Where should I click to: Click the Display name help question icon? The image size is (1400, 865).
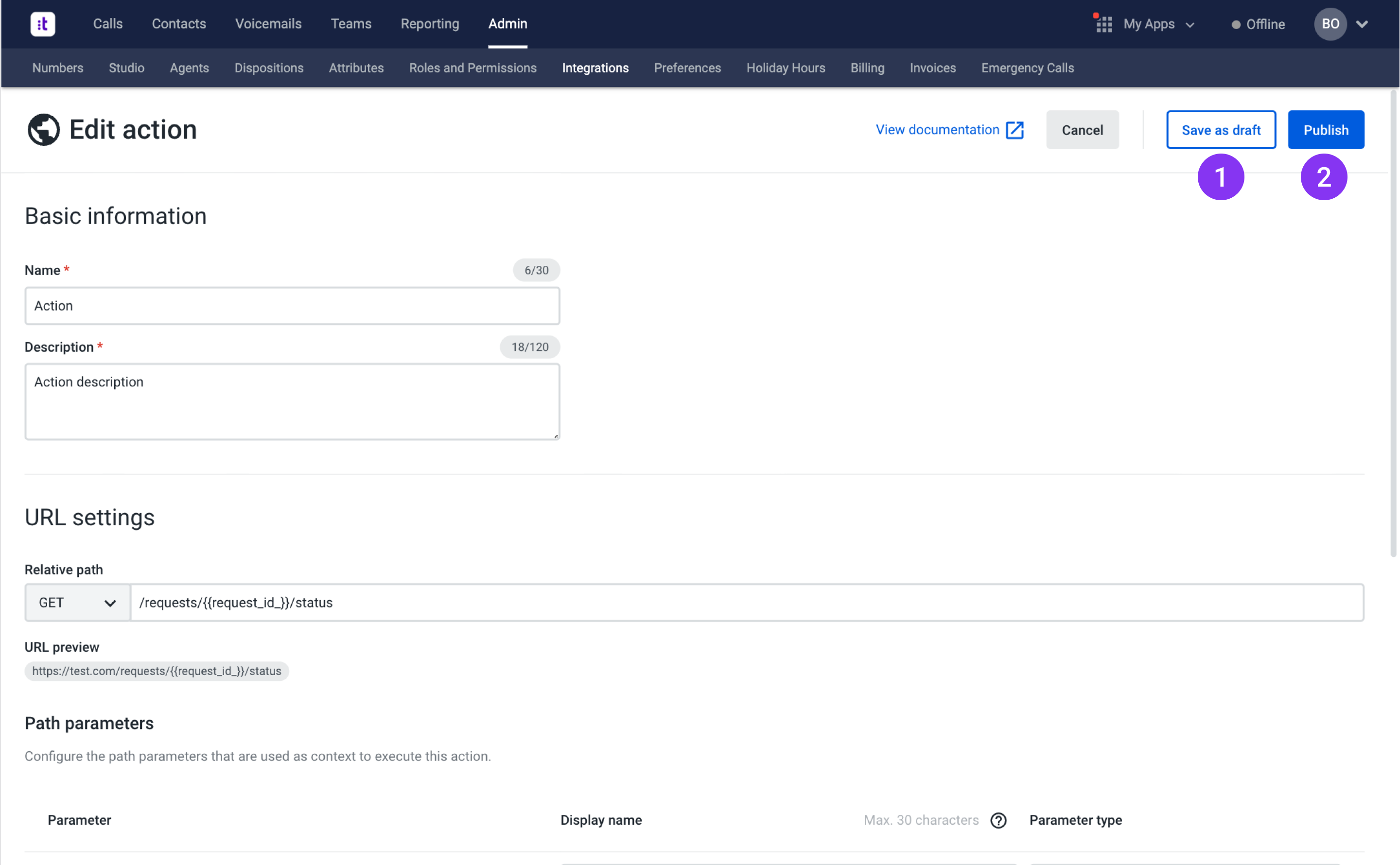tap(998, 820)
